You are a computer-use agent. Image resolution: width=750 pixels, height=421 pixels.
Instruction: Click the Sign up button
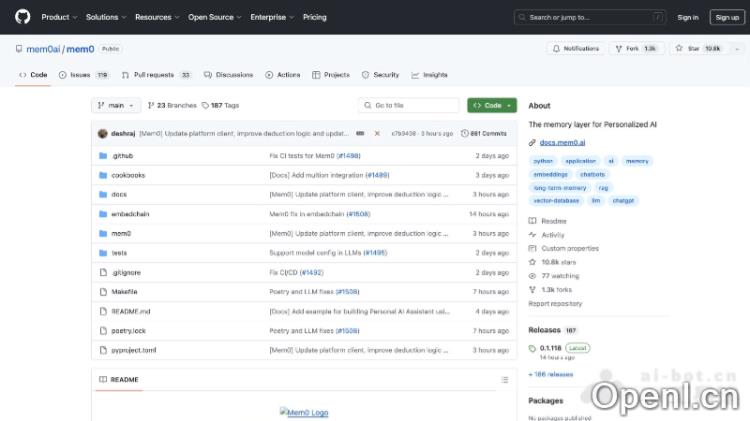[x=725, y=17]
